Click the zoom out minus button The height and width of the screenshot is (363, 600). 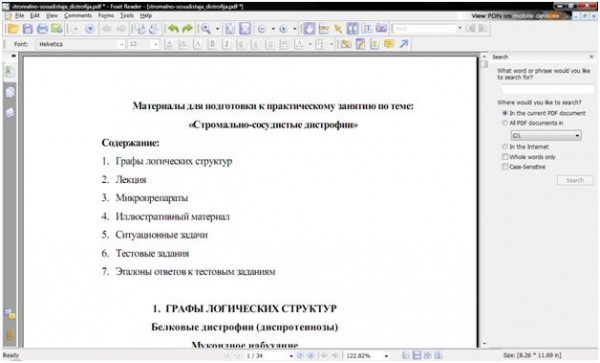coord(262,29)
